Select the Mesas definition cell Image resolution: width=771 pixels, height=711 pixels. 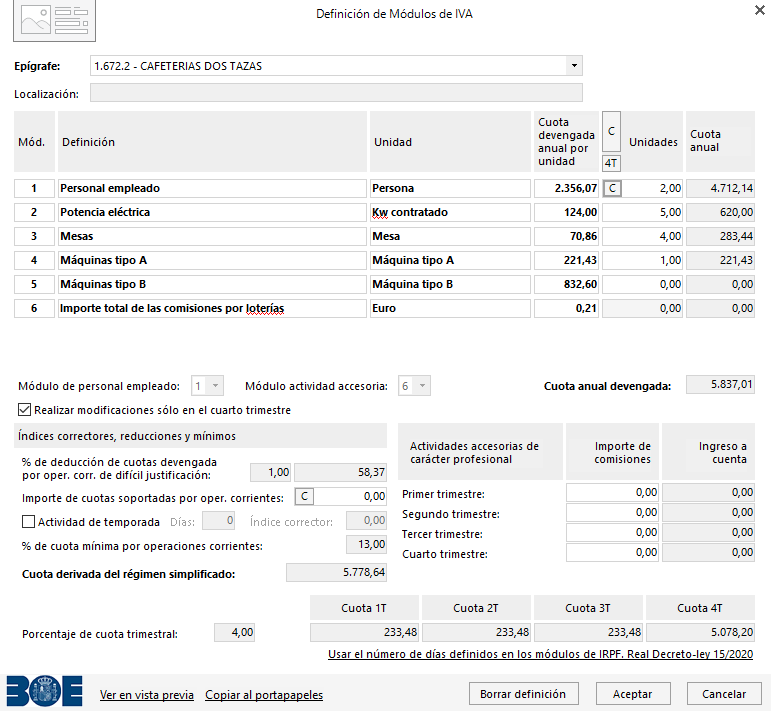212,237
